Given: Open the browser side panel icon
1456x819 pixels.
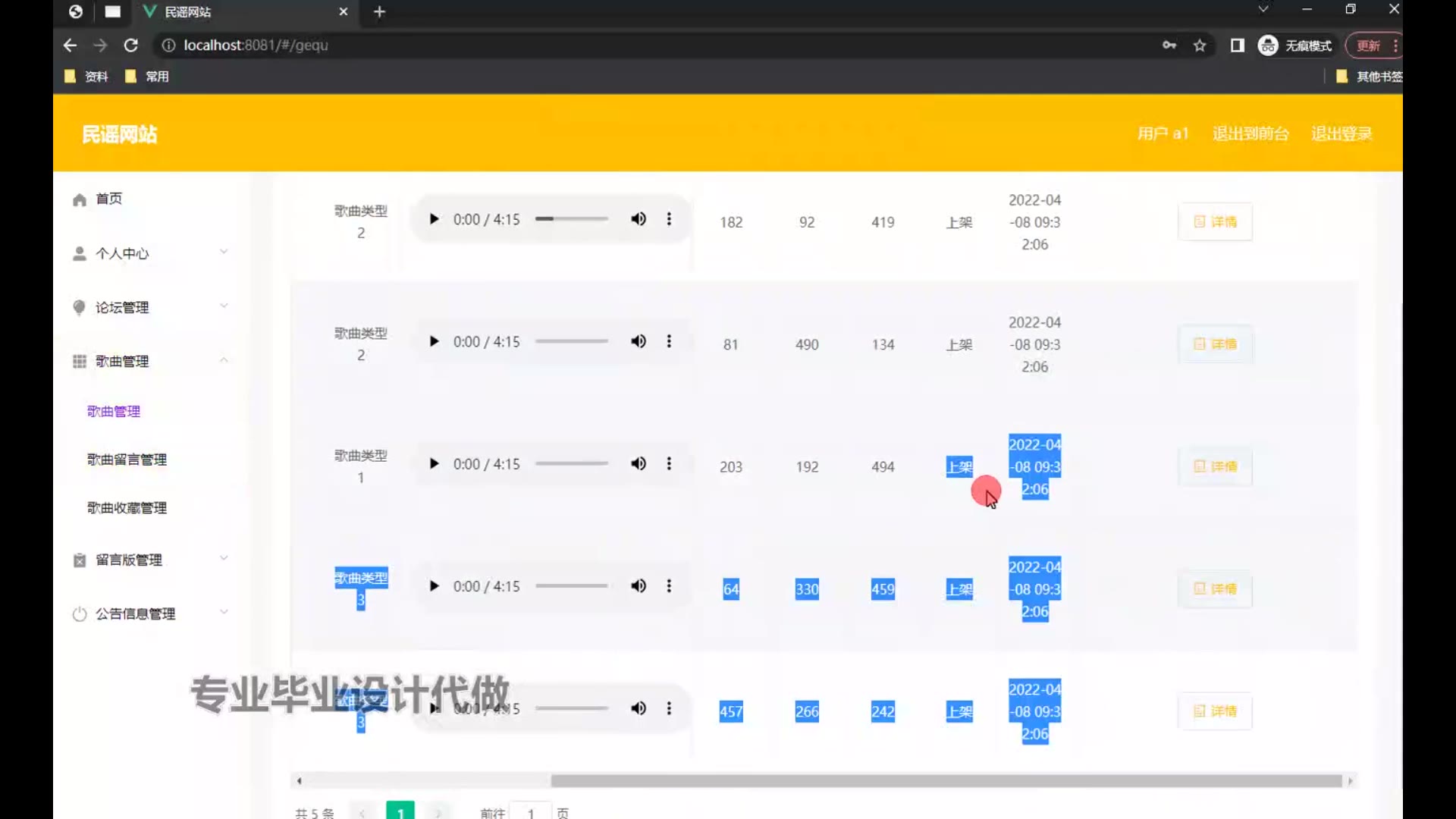Looking at the screenshot, I should point(1237,45).
